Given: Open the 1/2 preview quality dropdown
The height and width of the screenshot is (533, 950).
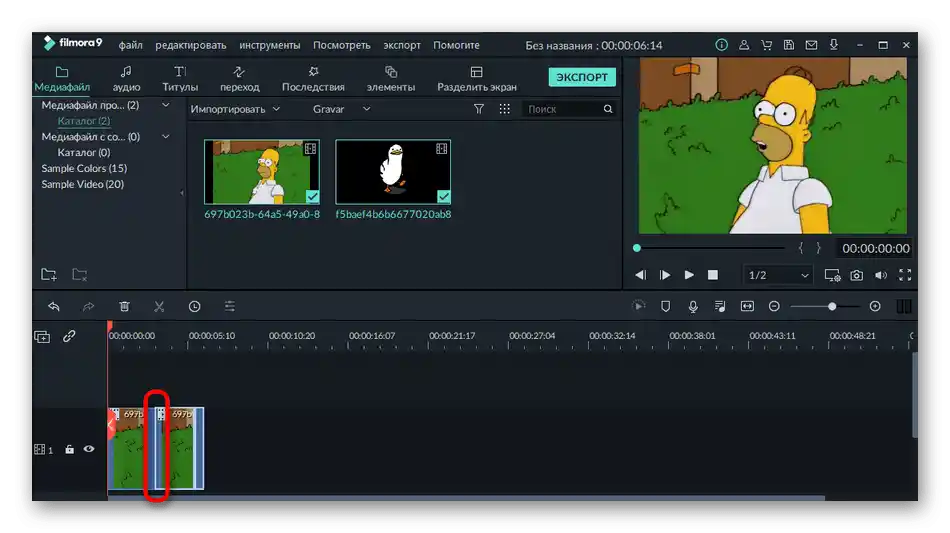Looking at the screenshot, I should 779,275.
